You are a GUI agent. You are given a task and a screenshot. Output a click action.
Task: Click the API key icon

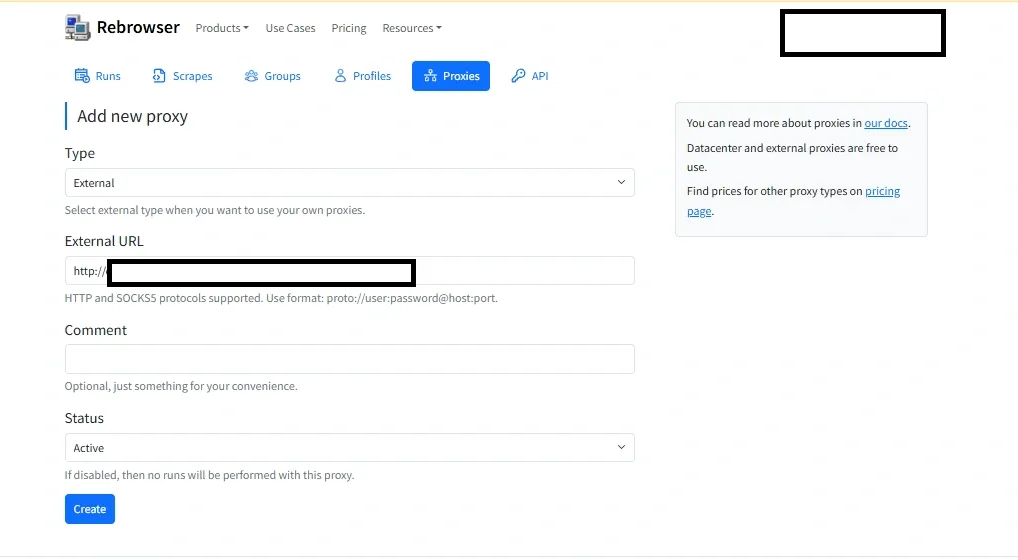point(518,75)
